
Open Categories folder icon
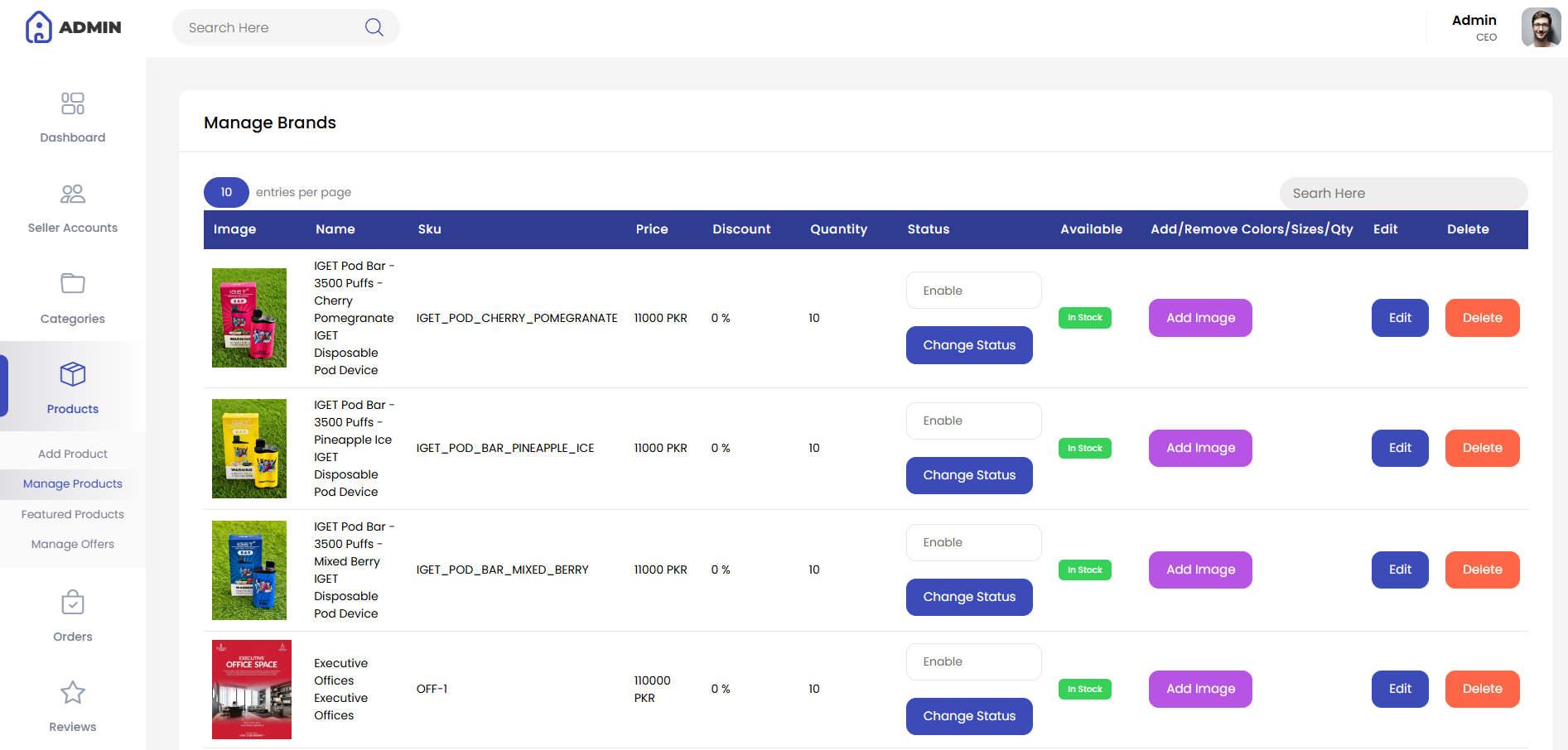pyautogui.click(x=73, y=283)
